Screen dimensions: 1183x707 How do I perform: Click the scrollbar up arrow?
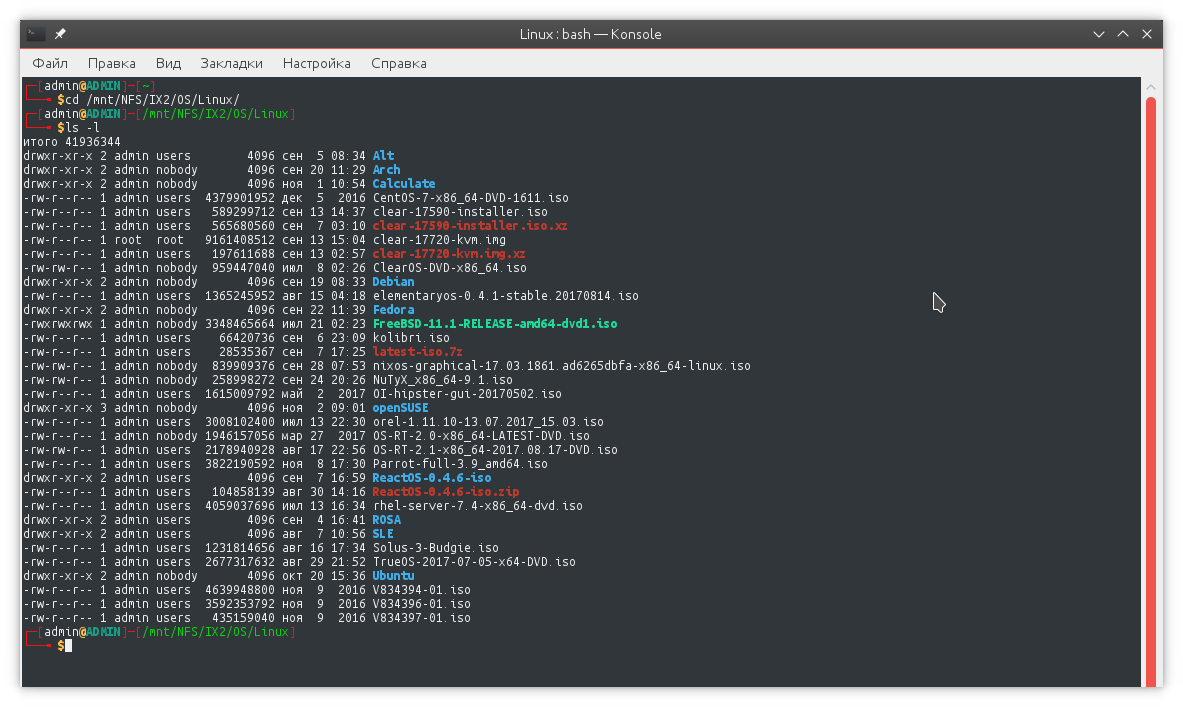point(1151,86)
